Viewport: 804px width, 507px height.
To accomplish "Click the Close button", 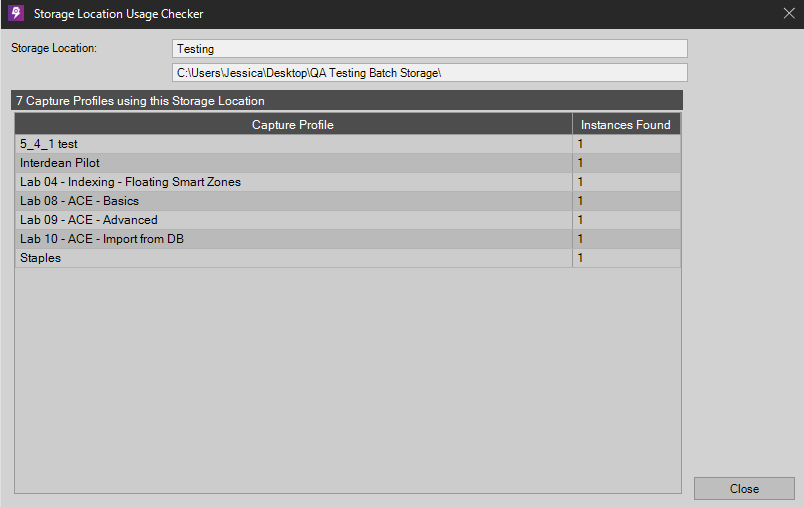I will [x=744, y=489].
